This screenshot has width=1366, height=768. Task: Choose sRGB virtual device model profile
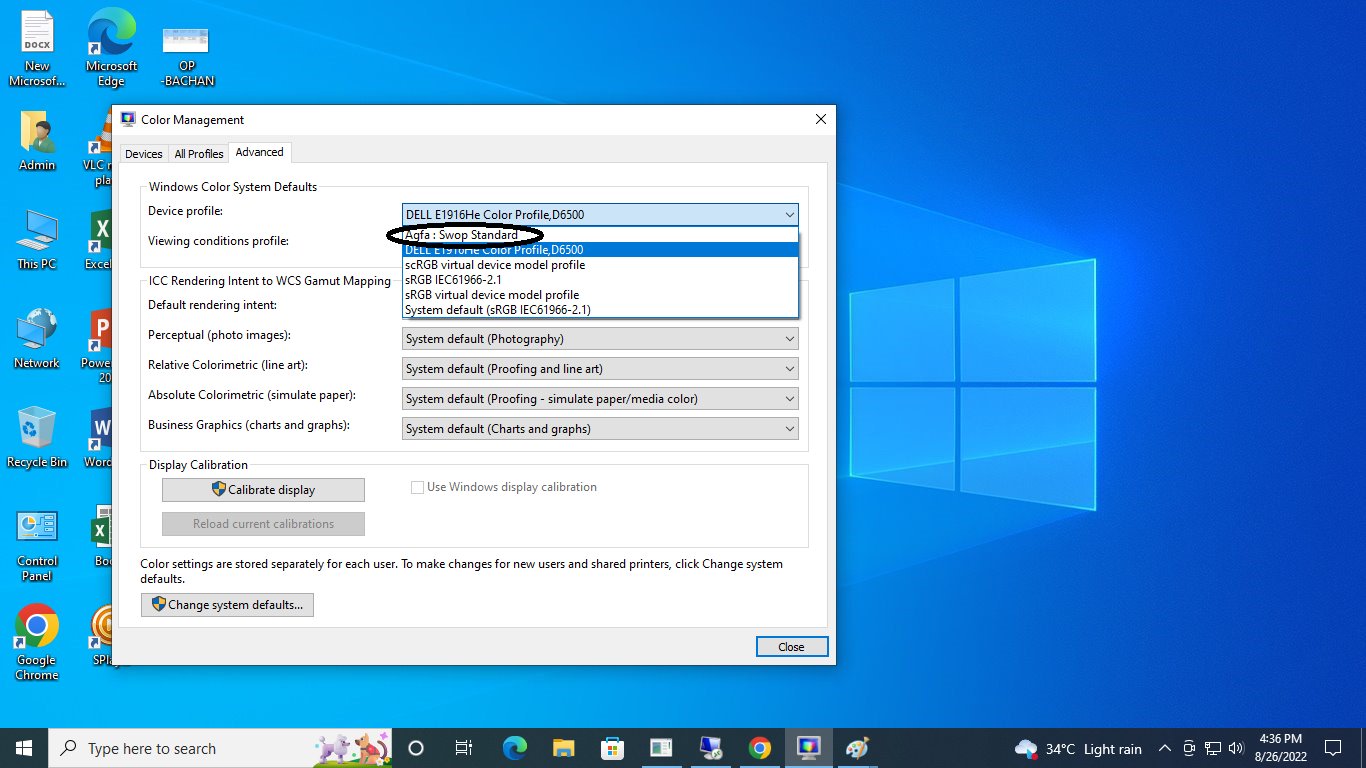tap(600, 295)
